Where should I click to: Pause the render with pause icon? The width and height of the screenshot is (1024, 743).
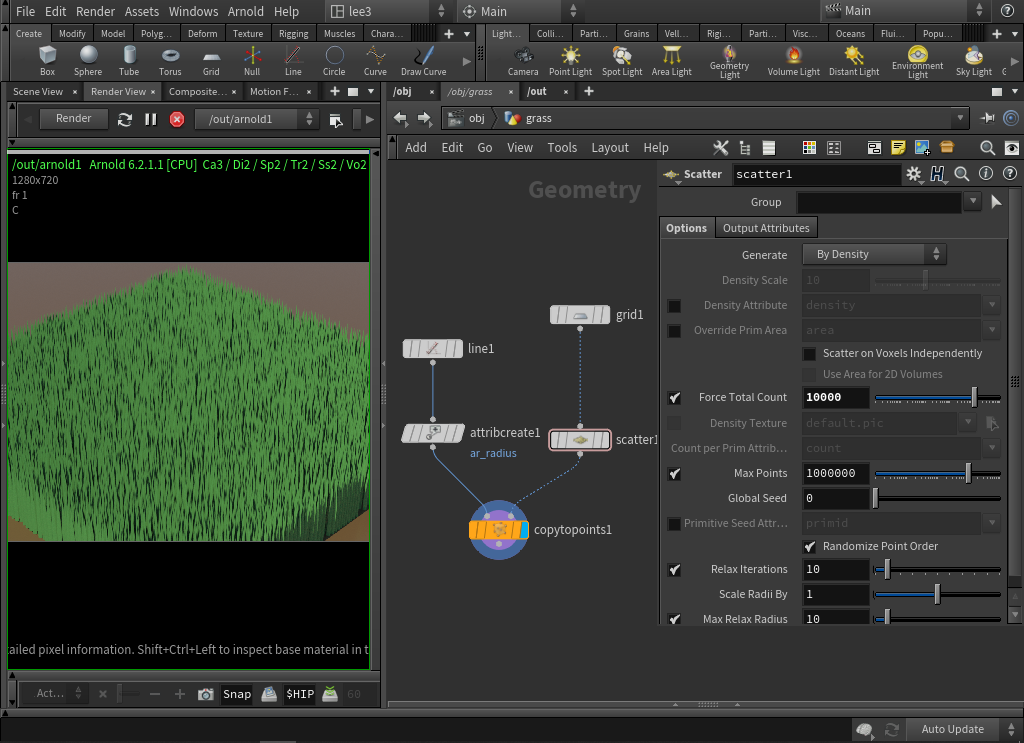151,119
